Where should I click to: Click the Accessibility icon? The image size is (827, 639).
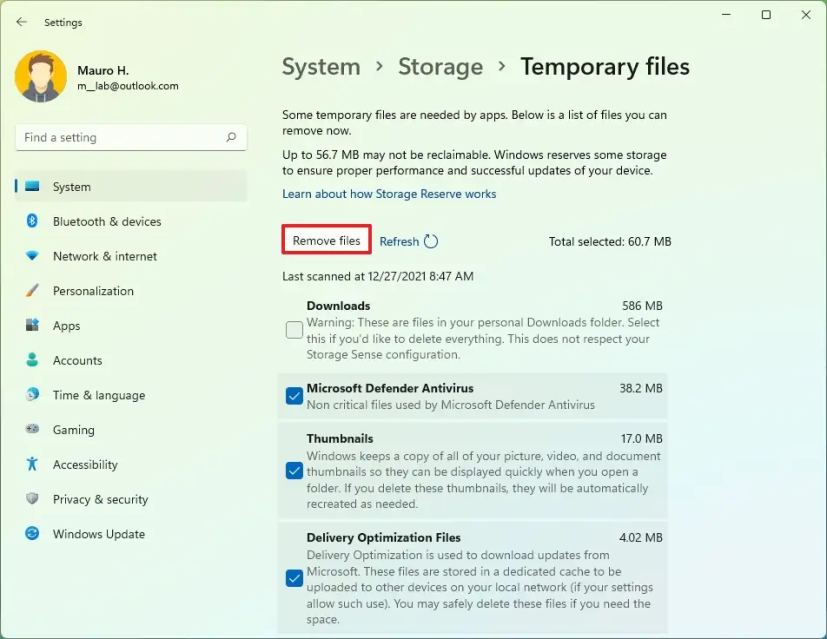coord(33,464)
